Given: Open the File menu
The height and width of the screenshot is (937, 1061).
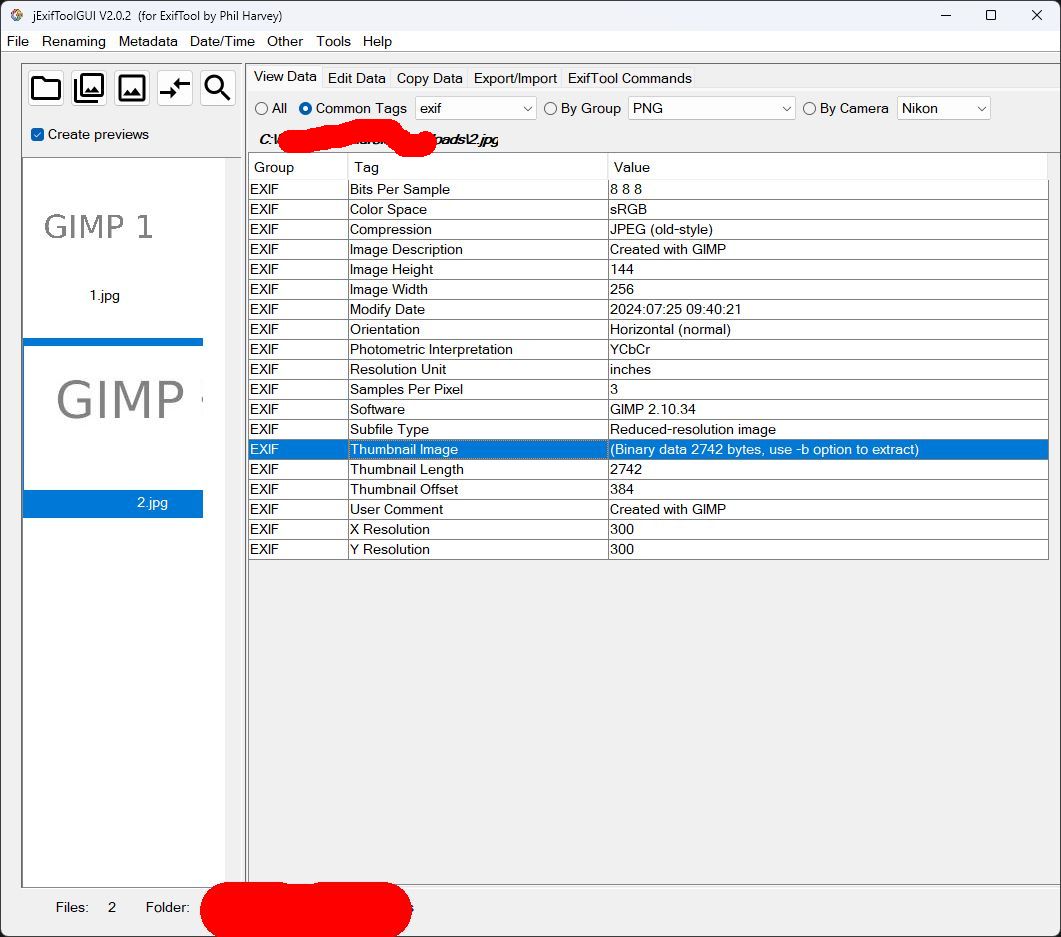Looking at the screenshot, I should click(x=18, y=41).
